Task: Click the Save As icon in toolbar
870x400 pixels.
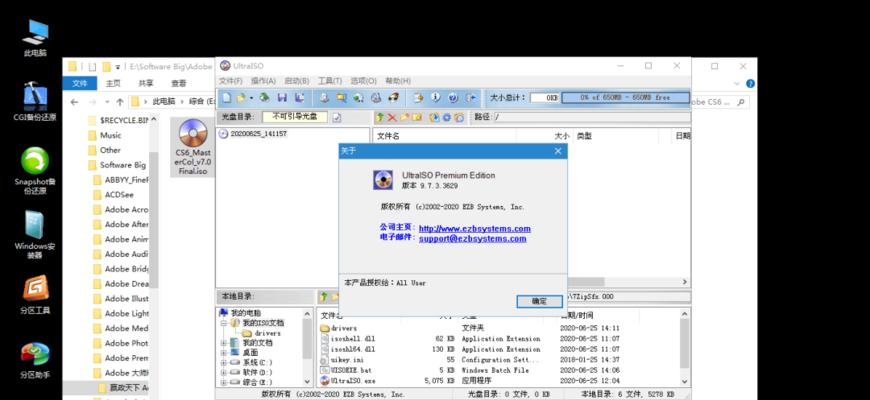Action: click(x=300, y=98)
